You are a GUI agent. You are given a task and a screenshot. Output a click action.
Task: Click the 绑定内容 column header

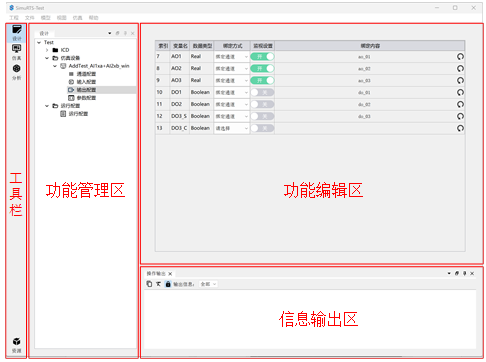[x=370, y=46]
